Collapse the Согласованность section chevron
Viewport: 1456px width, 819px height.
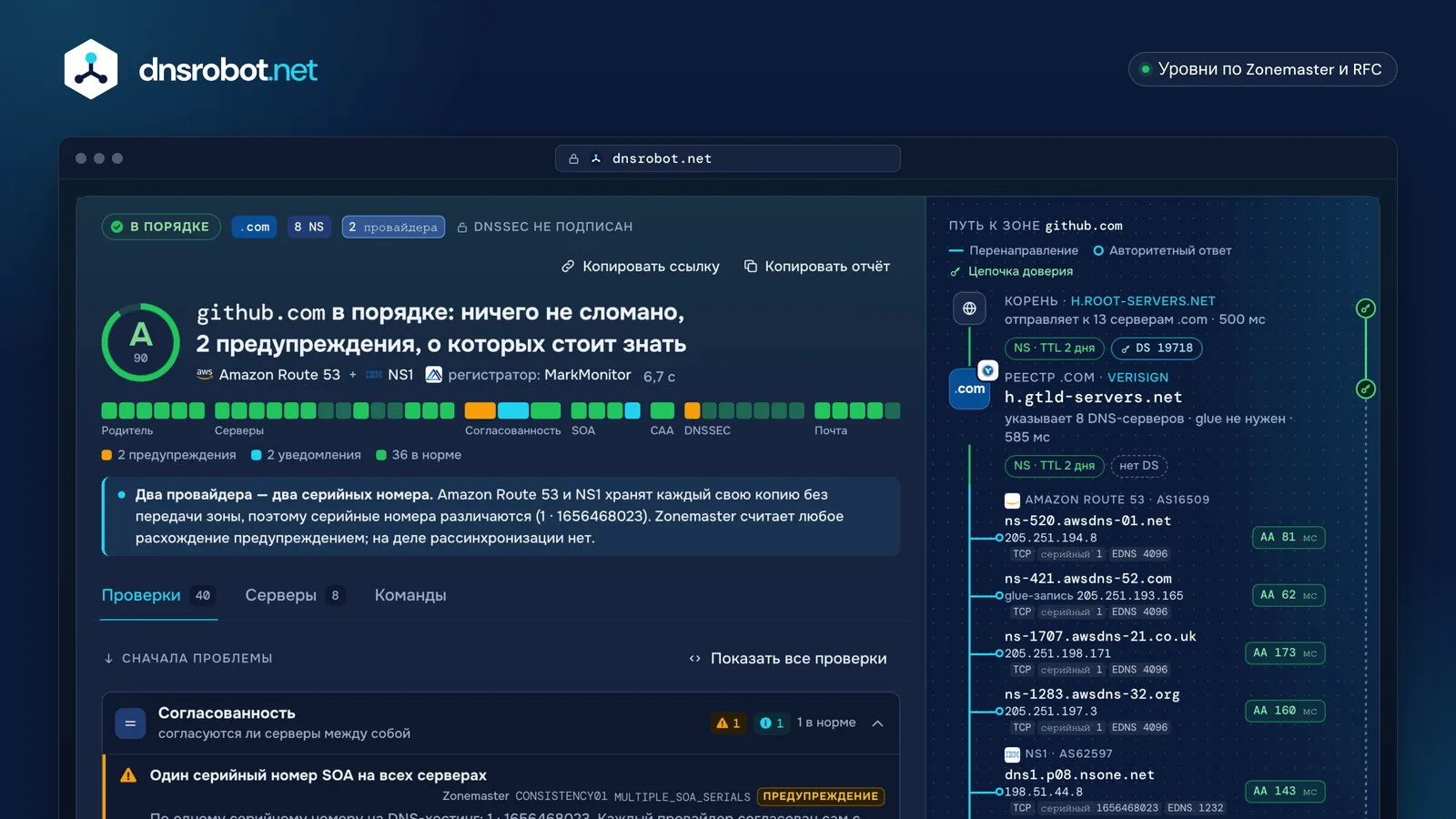coord(878,723)
